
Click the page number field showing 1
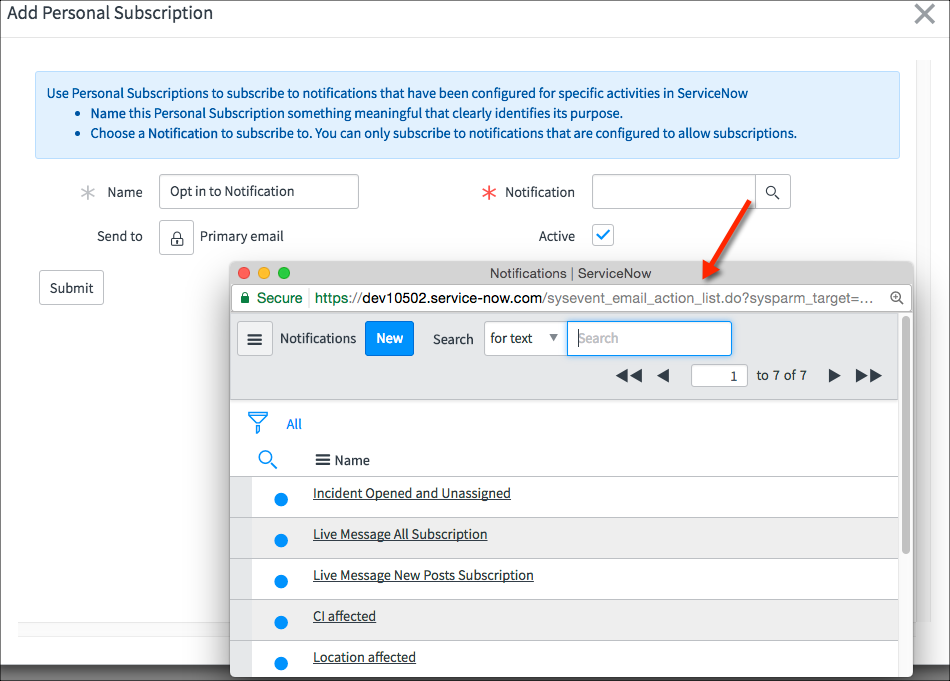[719, 376]
